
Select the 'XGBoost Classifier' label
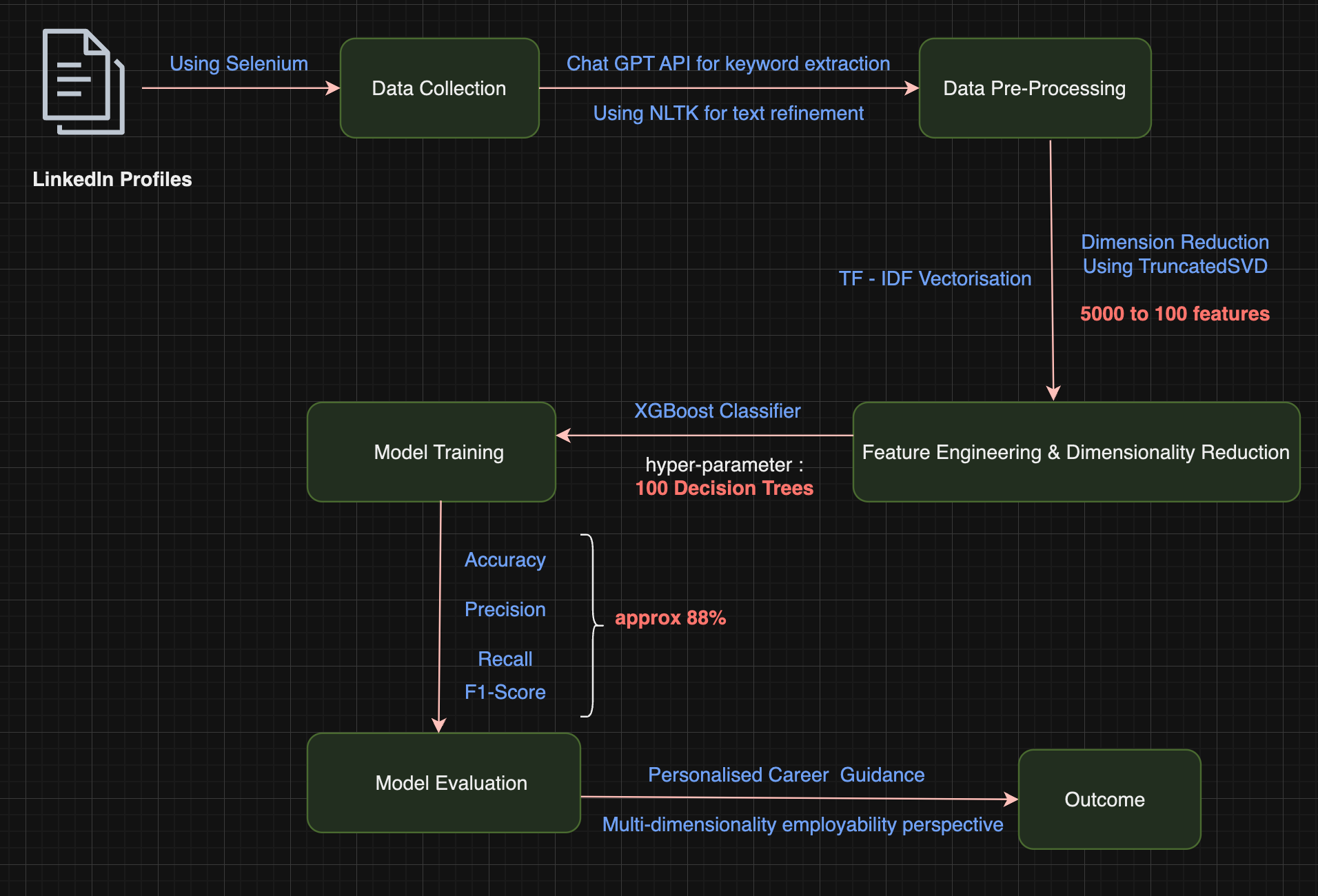(717, 411)
